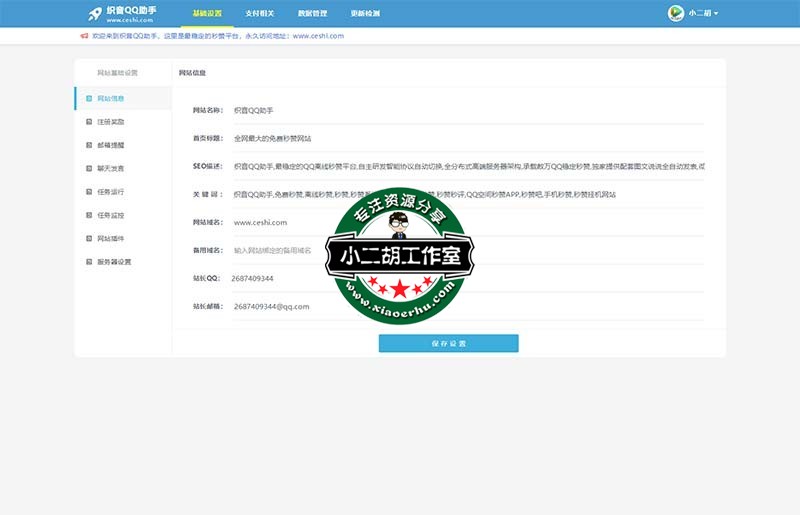This screenshot has height=515, width=800.
Task: Click the icon beside 注册奖励 in sidebar
Action: 88,122
